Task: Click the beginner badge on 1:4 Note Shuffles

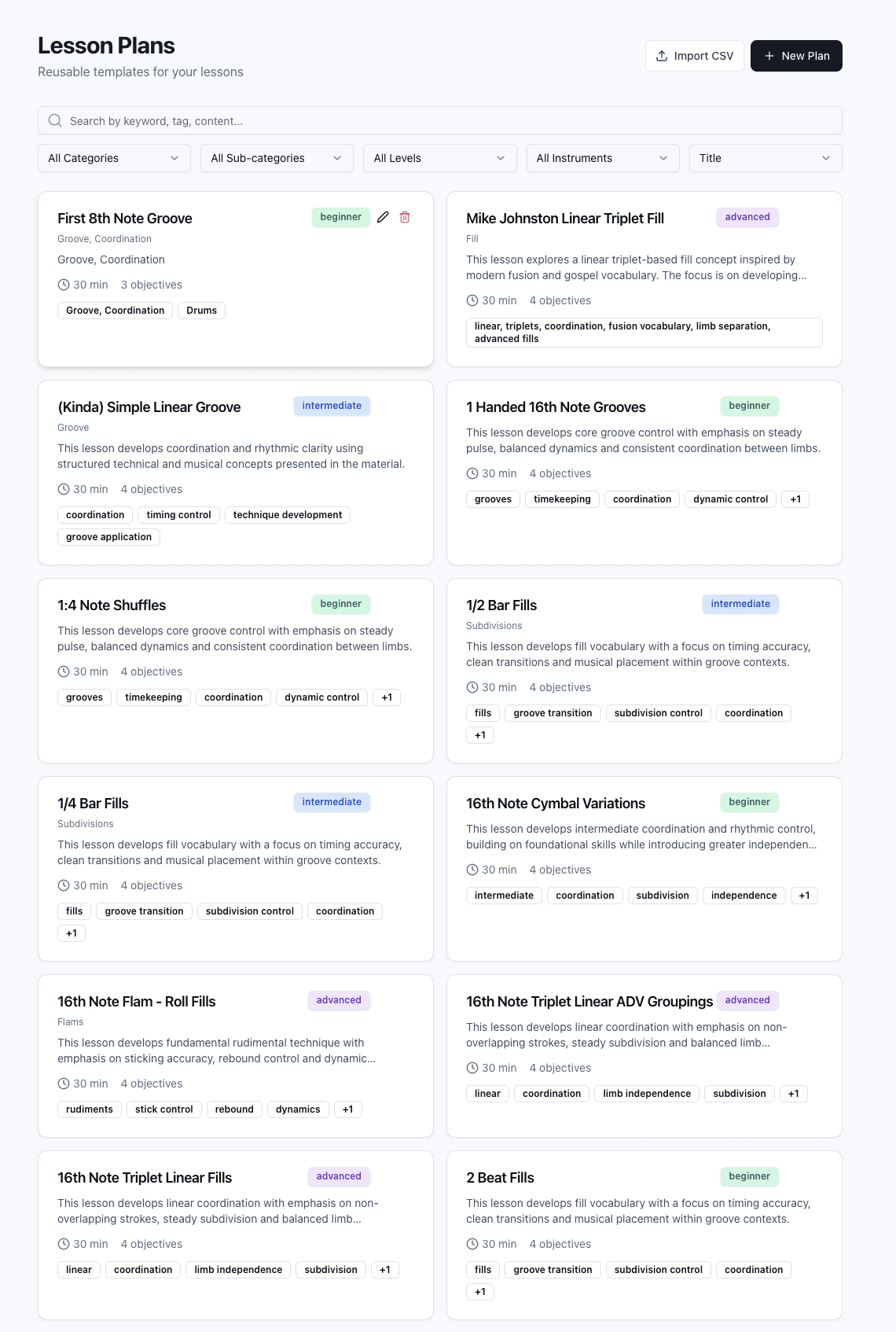Action: pos(341,604)
